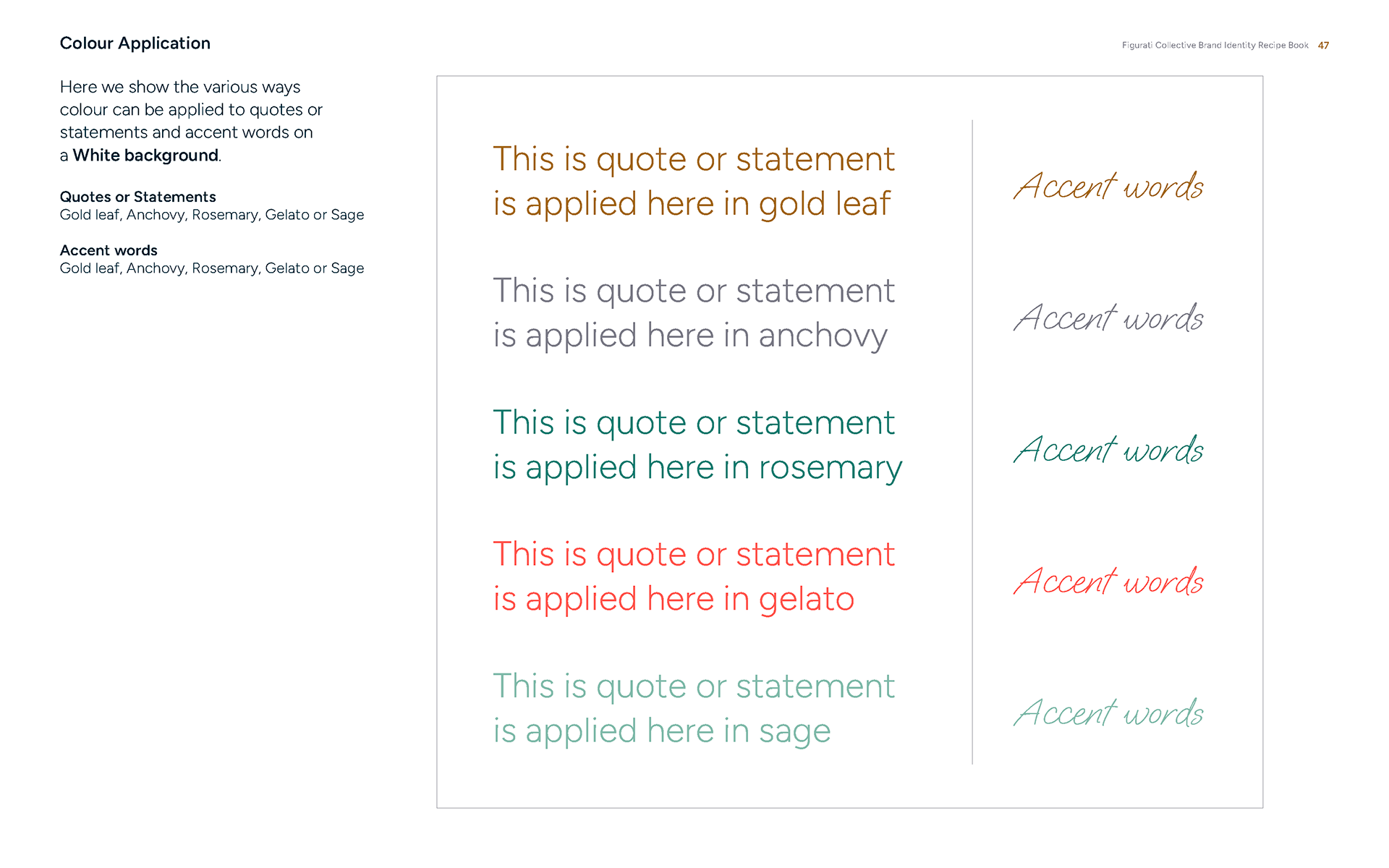Select the Accent words subheading in left column
Screen dimensions: 1389x868
(x=109, y=250)
